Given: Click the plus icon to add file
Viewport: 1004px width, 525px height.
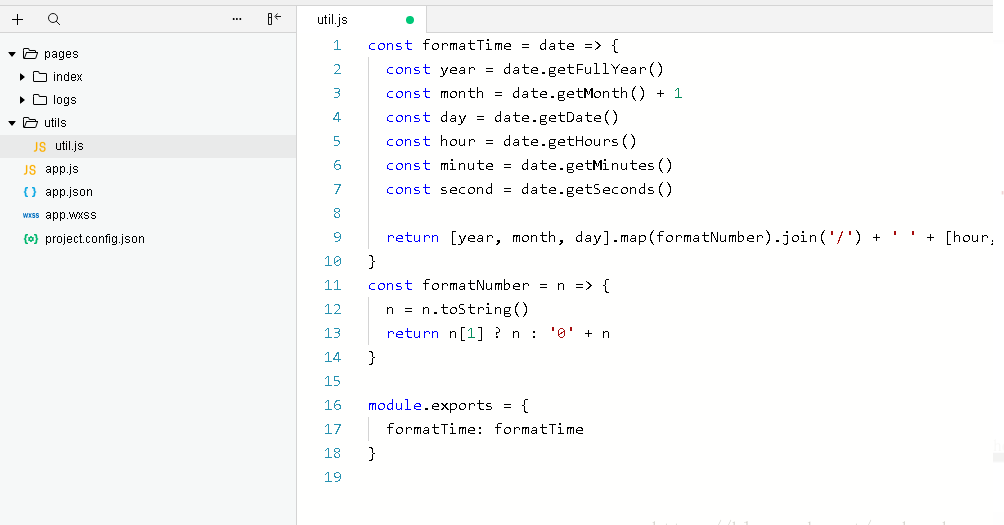Looking at the screenshot, I should point(17,19).
